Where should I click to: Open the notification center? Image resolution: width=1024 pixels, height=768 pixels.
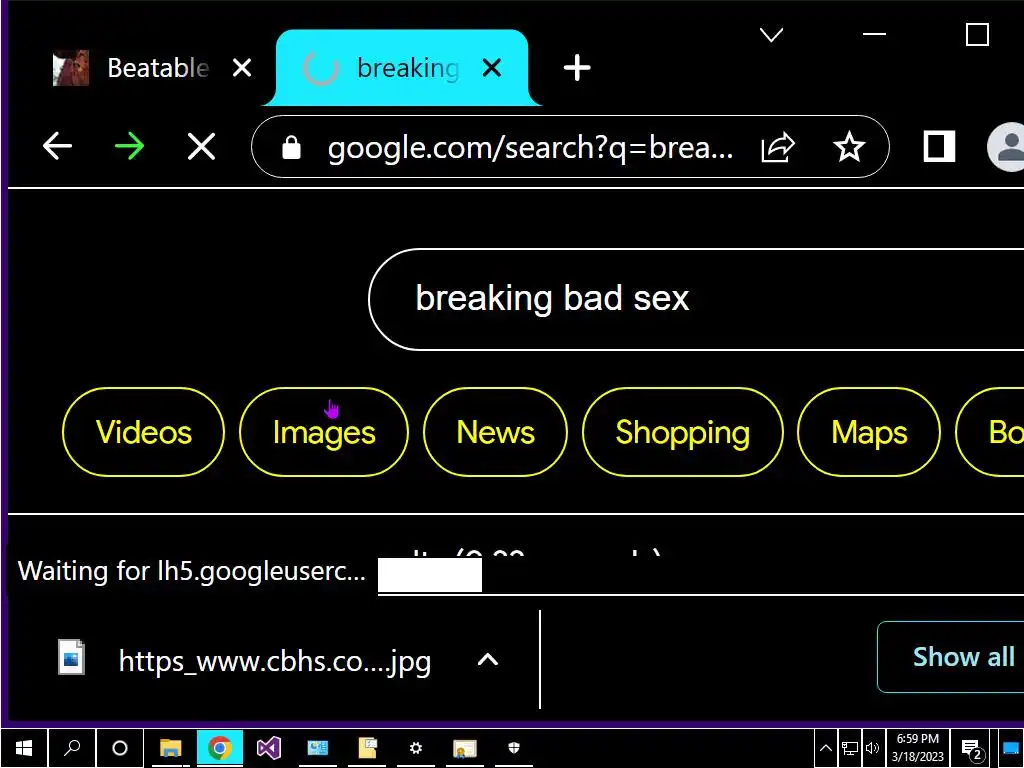click(x=972, y=749)
